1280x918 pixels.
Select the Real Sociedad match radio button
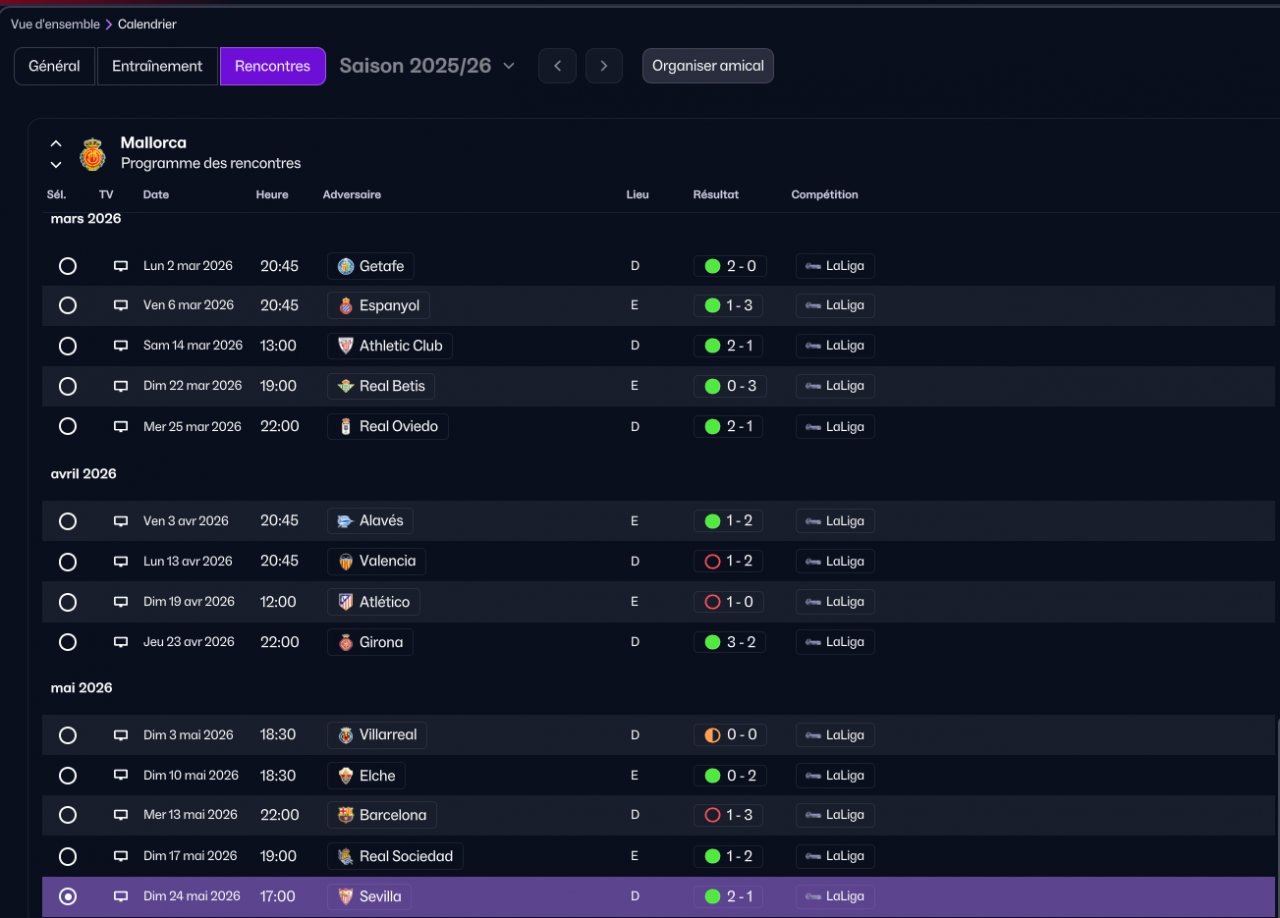click(x=67, y=856)
